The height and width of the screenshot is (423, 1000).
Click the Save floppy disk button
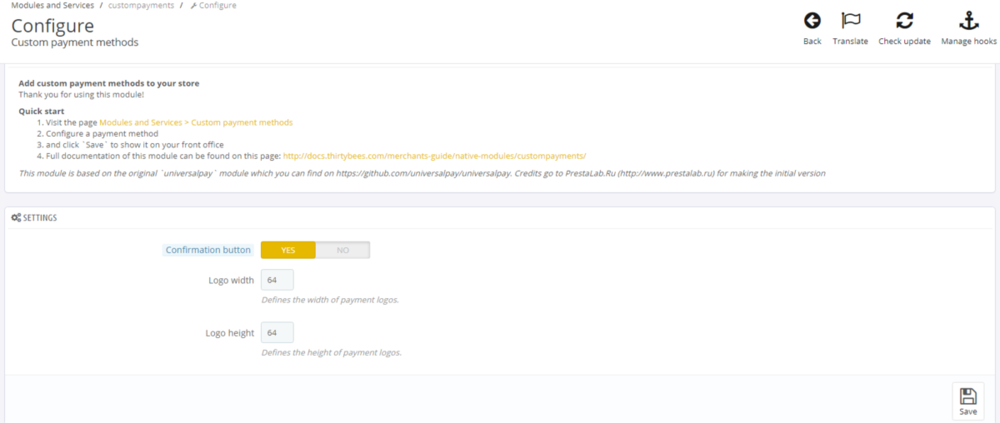coord(967,401)
